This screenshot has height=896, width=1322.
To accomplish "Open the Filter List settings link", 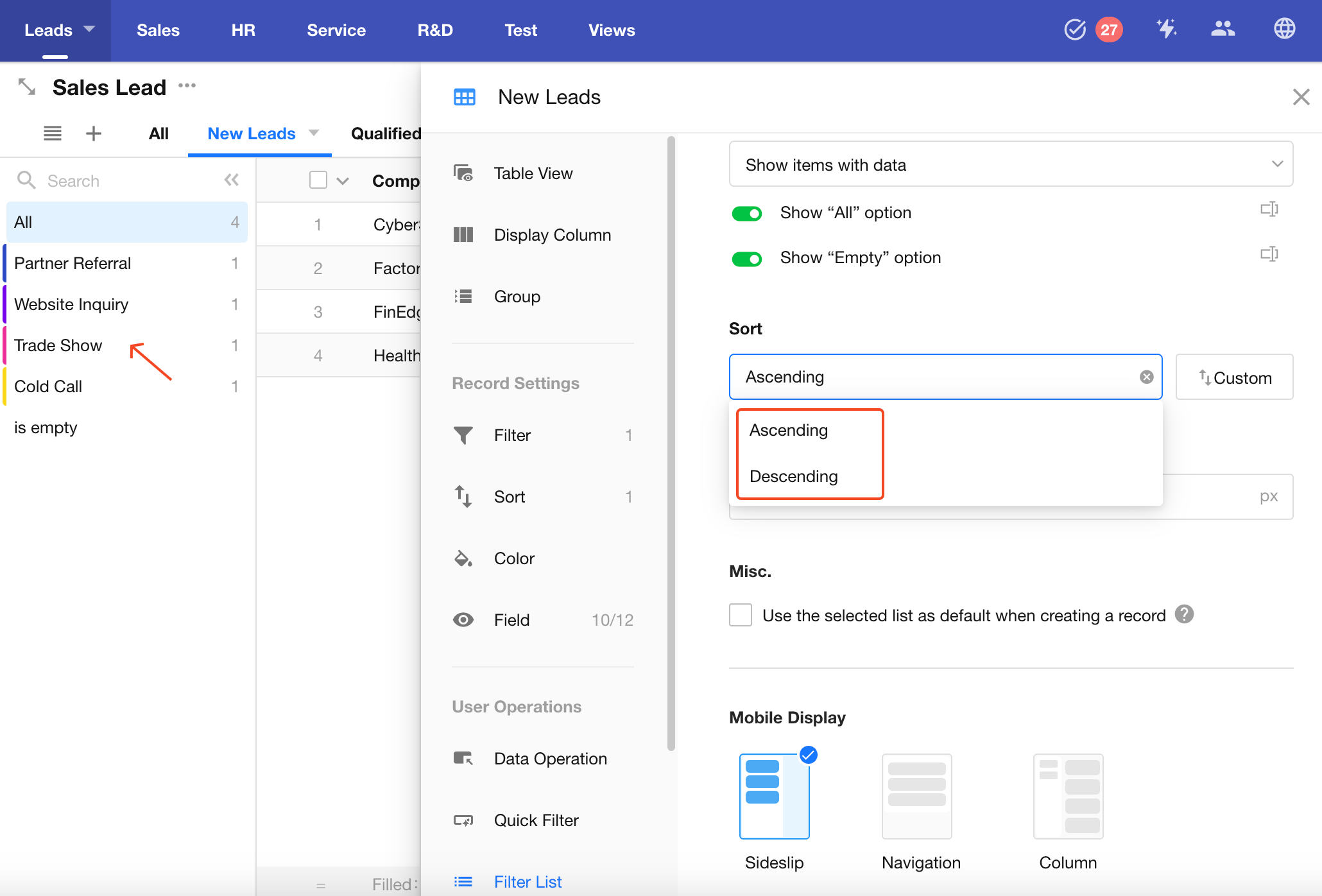I will (x=528, y=881).
